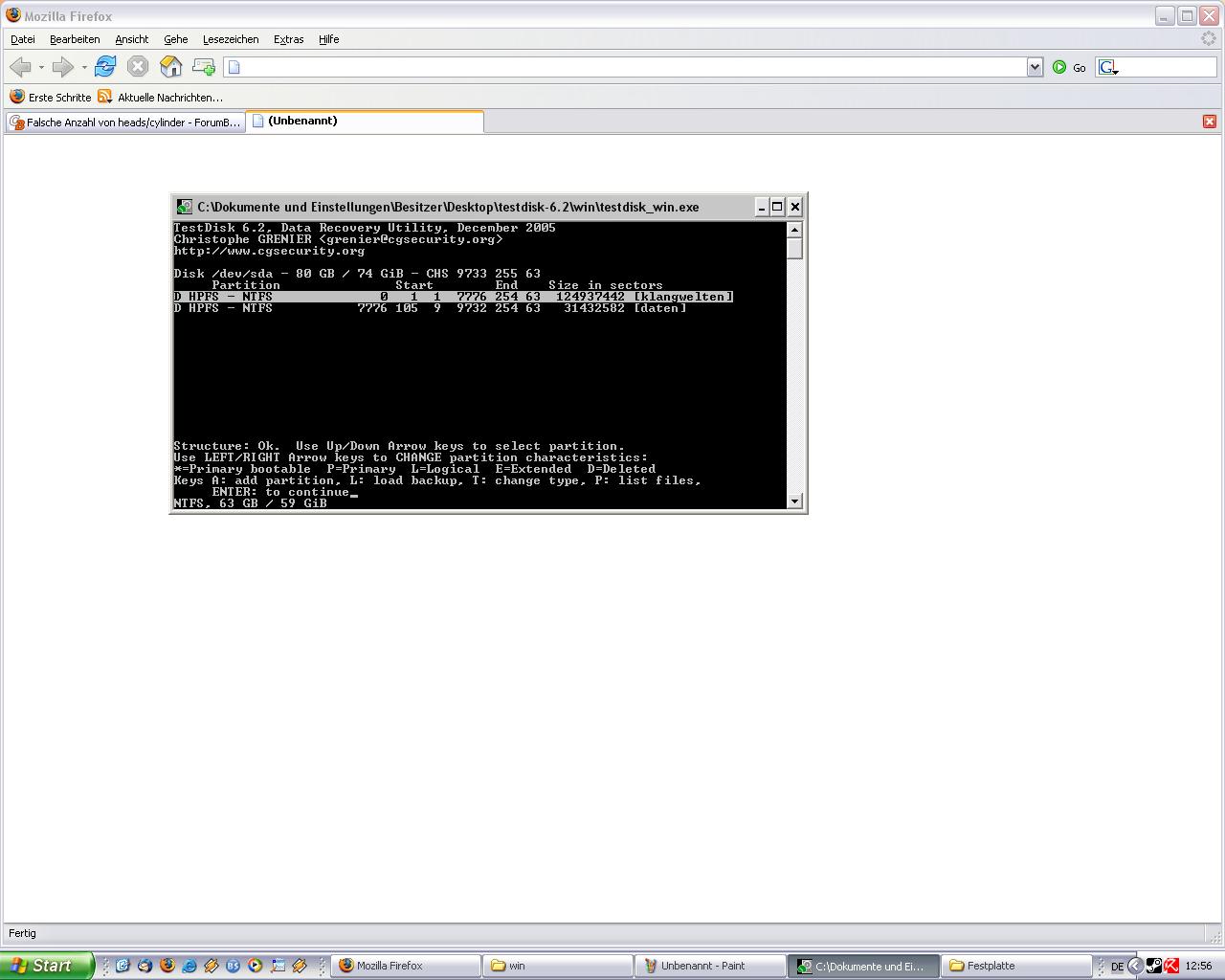Launch Firefox from quick launch bar

[x=167, y=966]
